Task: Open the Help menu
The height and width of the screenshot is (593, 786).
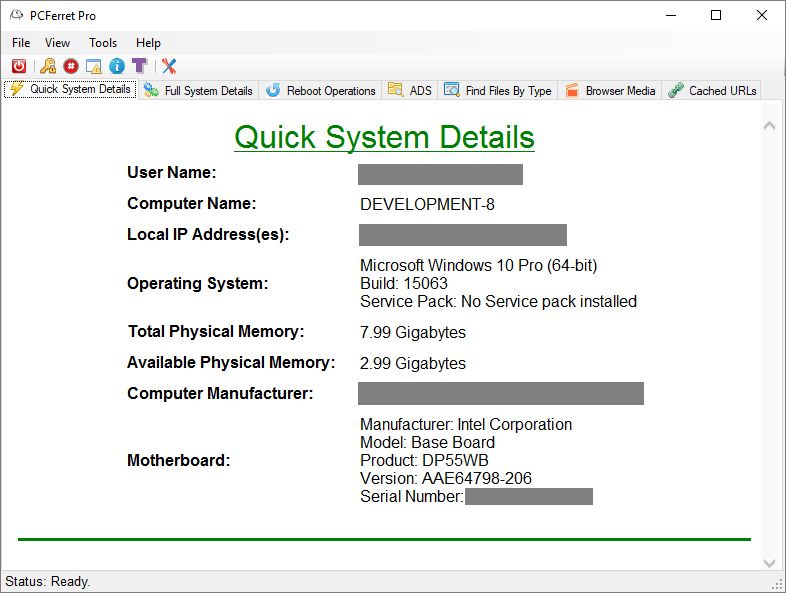Action: [x=148, y=43]
